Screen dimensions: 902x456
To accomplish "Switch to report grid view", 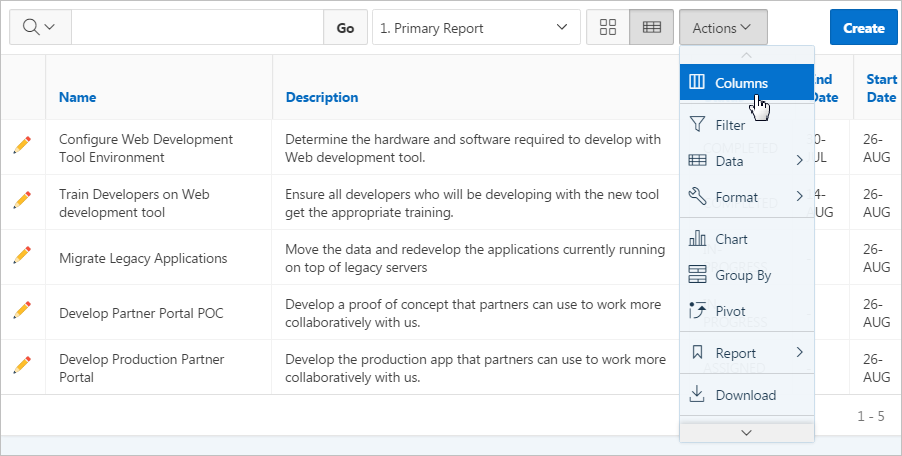I will pos(651,28).
